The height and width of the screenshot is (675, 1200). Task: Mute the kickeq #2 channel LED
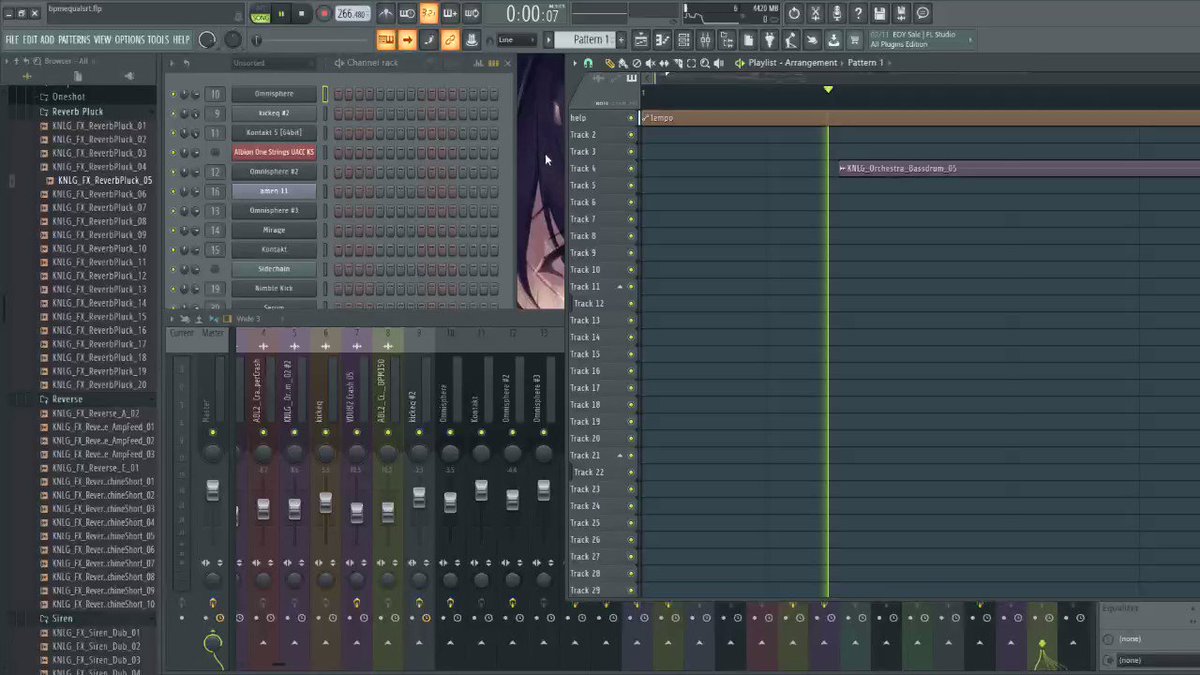pos(172,114)
